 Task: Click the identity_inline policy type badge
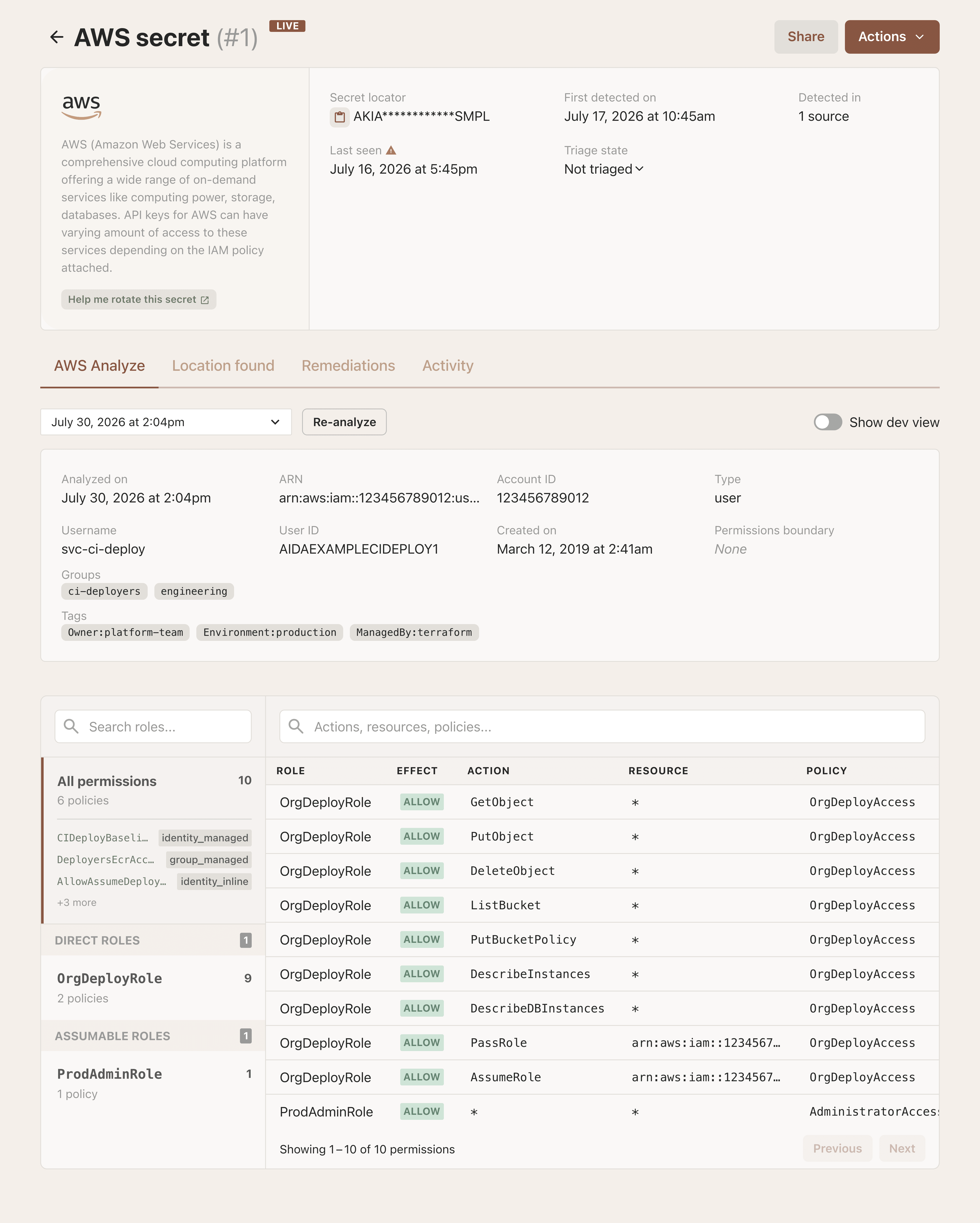click(x=215, y=882)
